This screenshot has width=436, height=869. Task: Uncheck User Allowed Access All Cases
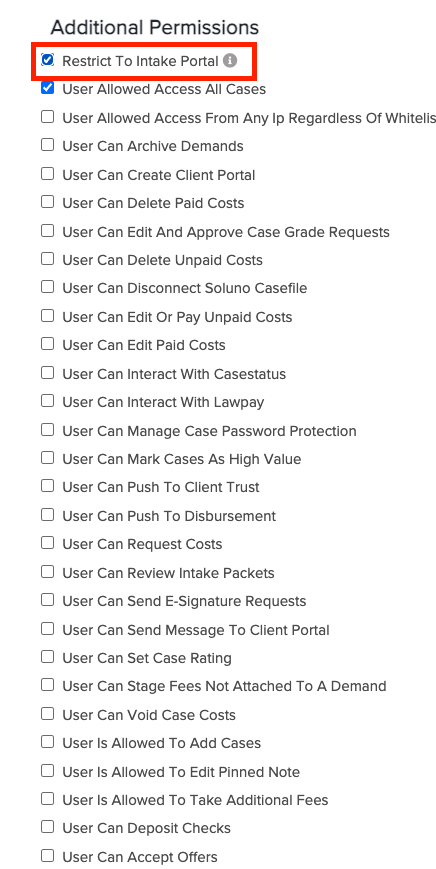[x=48, y=88]
